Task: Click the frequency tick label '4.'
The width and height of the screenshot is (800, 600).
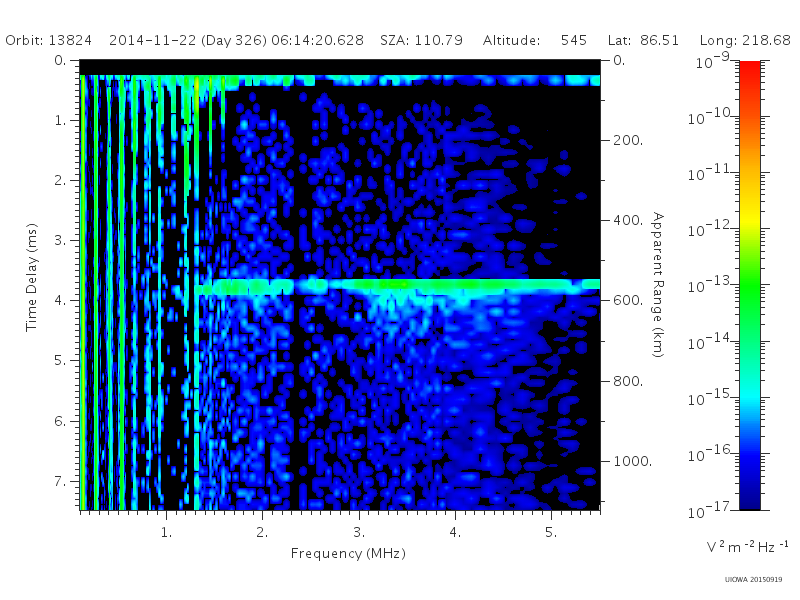Action: coord(456,532)
